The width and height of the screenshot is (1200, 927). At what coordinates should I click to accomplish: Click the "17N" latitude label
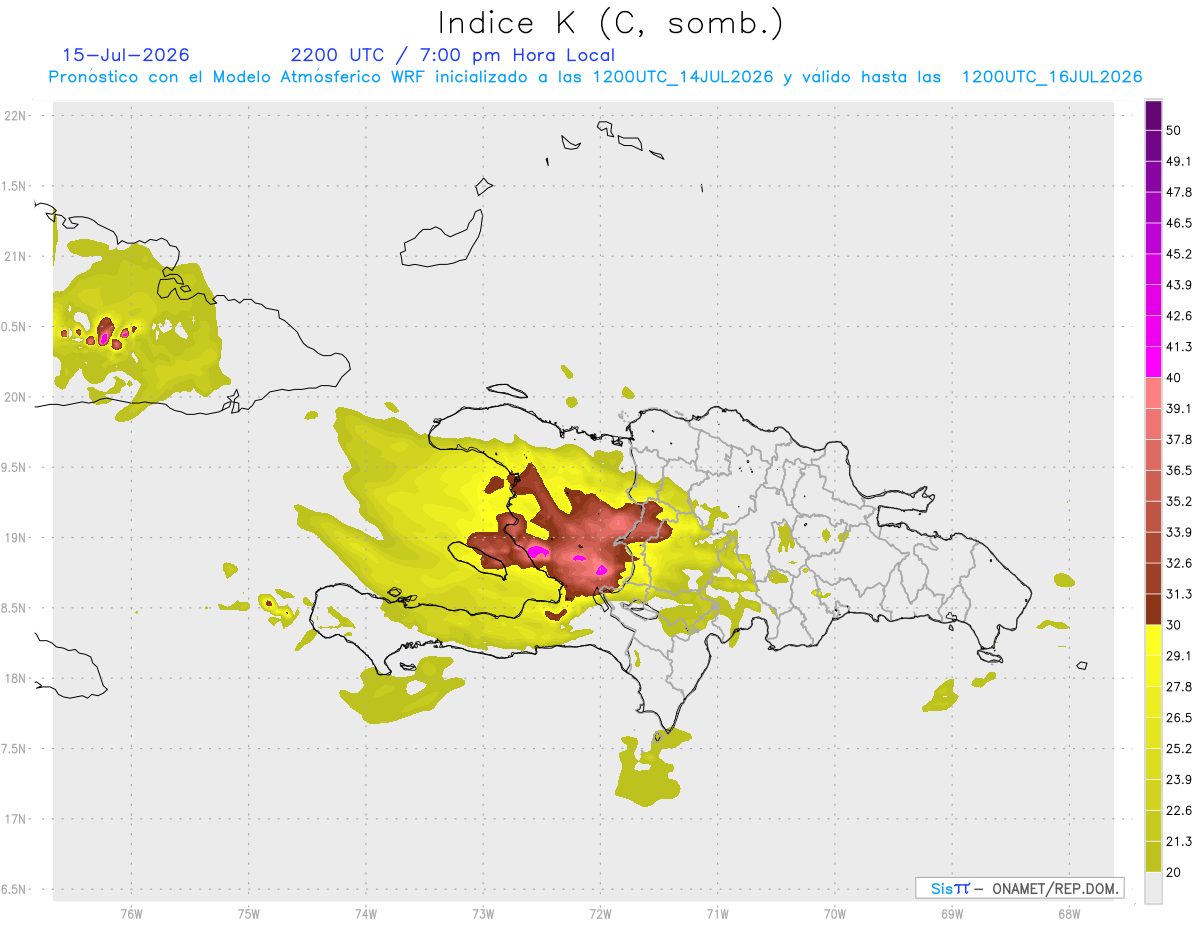point(16,819)
